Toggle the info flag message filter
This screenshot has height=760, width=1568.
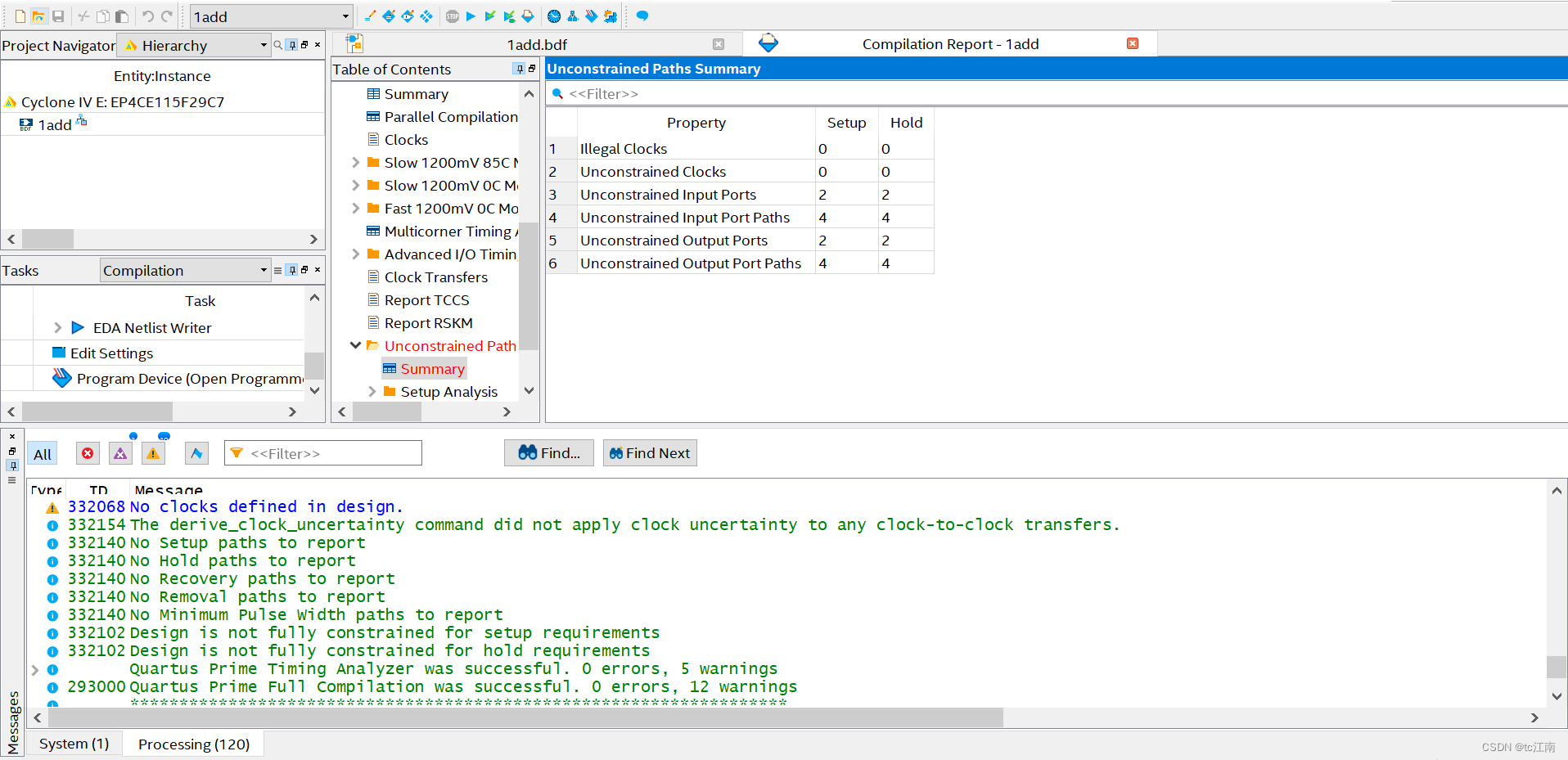tap(196, 453)
